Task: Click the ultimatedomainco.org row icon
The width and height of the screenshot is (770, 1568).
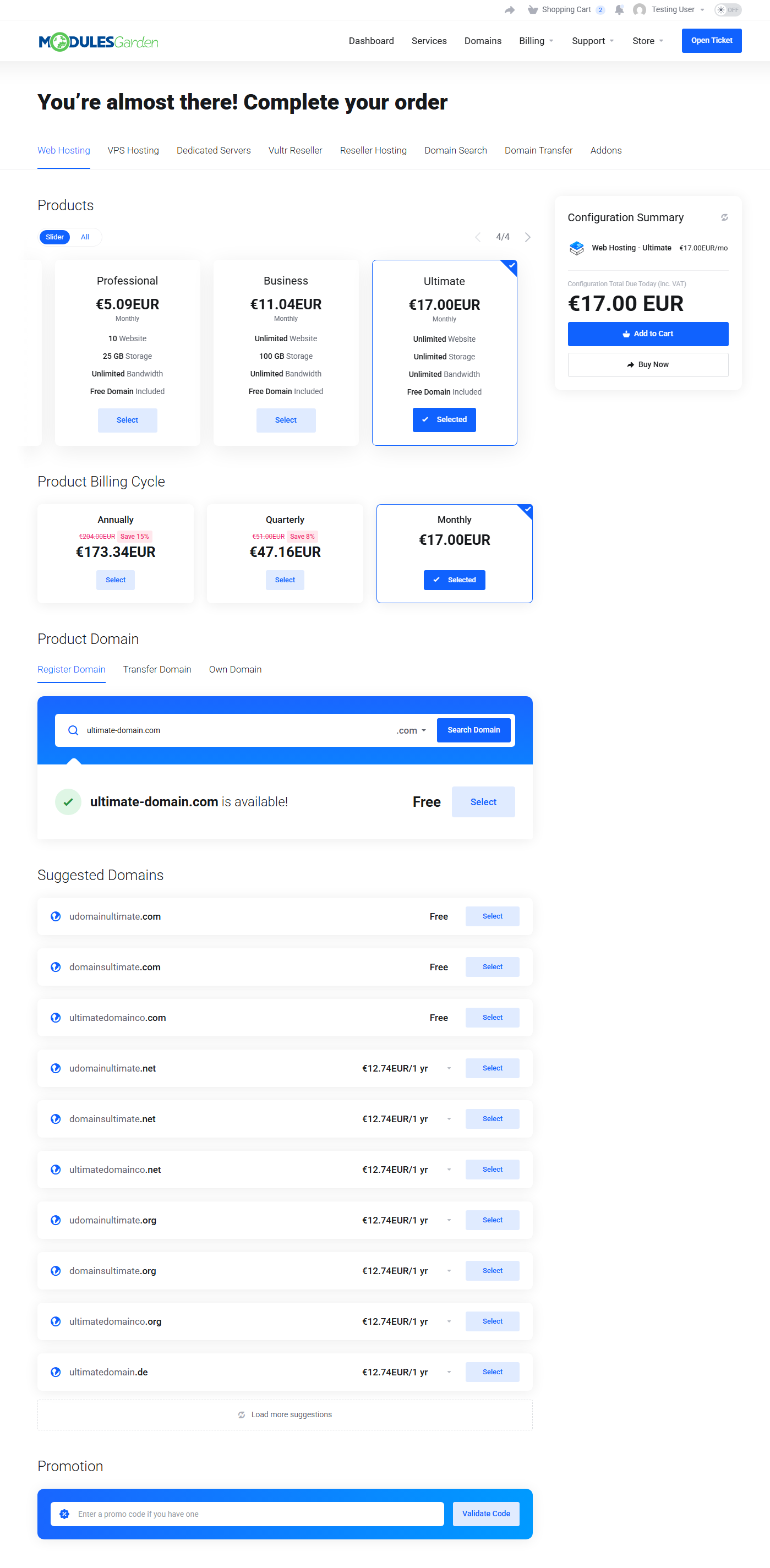Action: pos(56,1321)
